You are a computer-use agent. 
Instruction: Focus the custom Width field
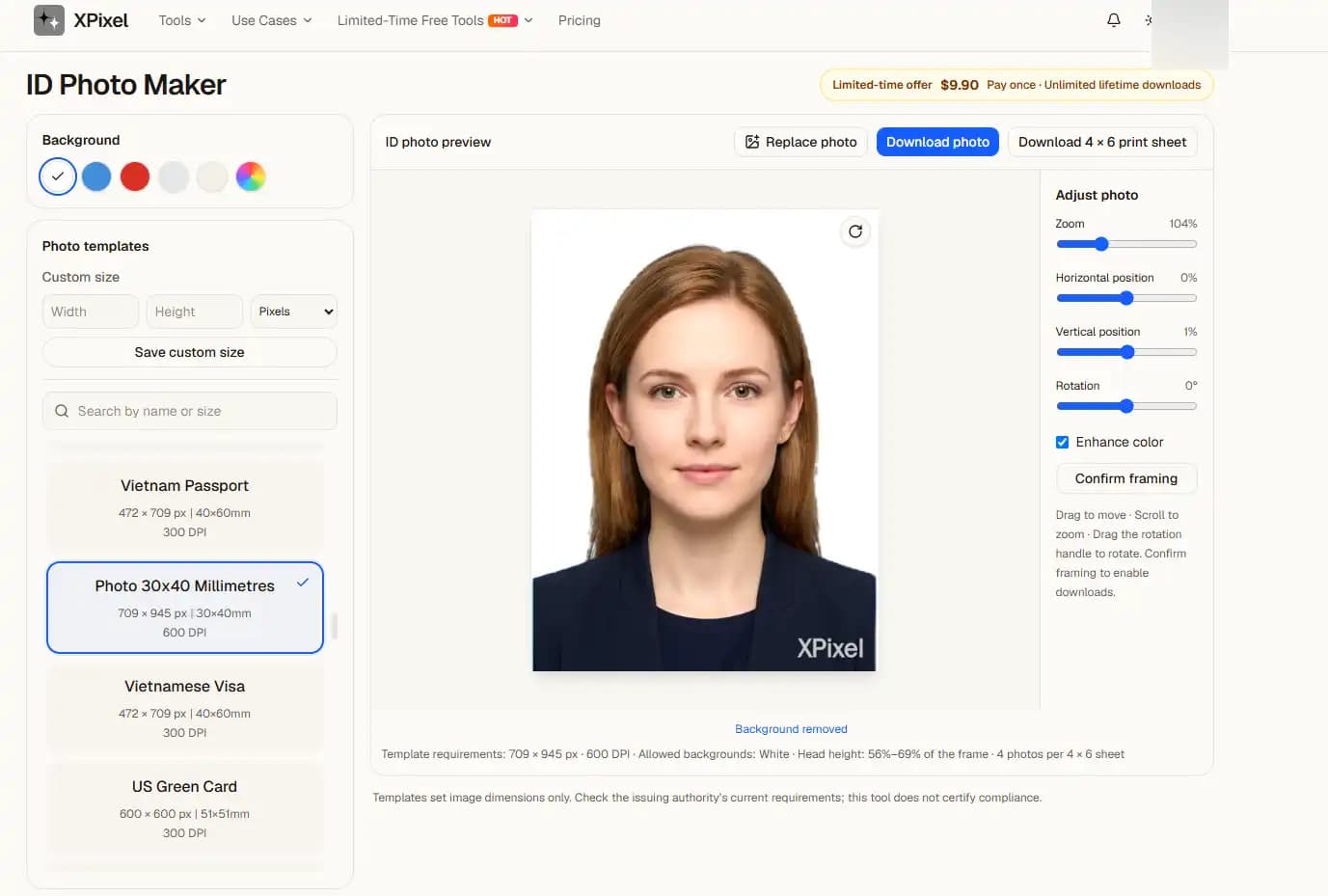[91, 312]
